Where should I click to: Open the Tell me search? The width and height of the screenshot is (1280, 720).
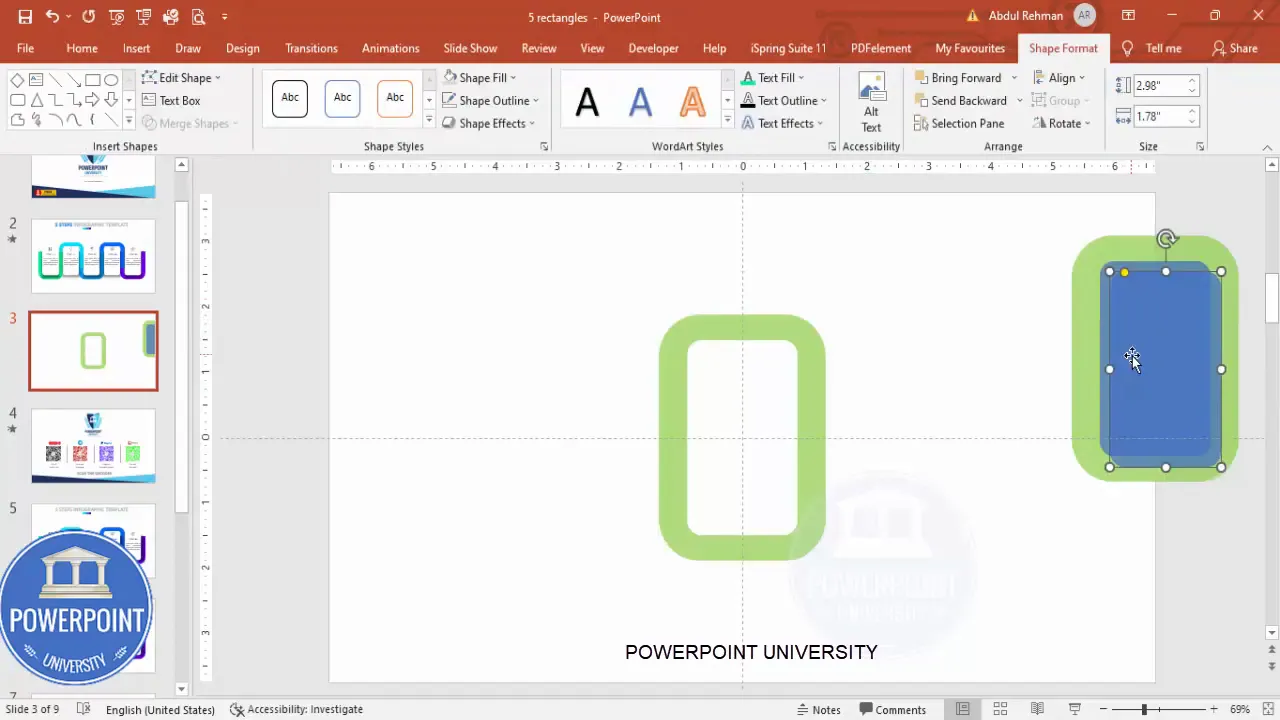[1152, 48]
